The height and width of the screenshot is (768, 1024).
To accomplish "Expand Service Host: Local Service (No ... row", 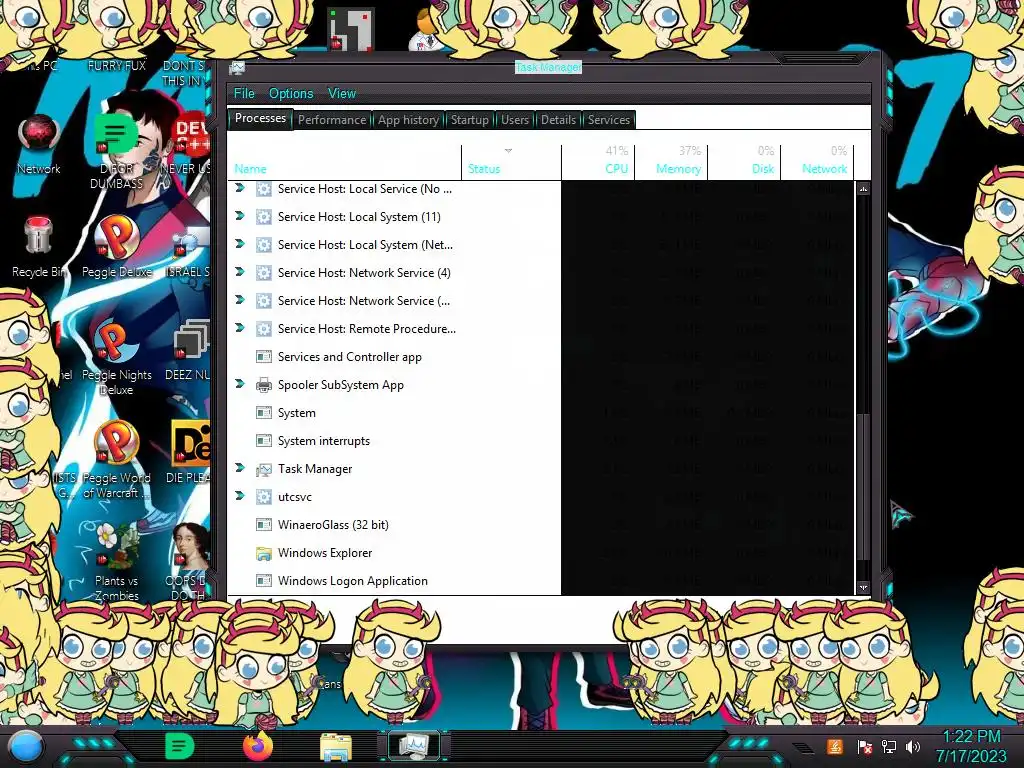I will [x=240, y=188].
